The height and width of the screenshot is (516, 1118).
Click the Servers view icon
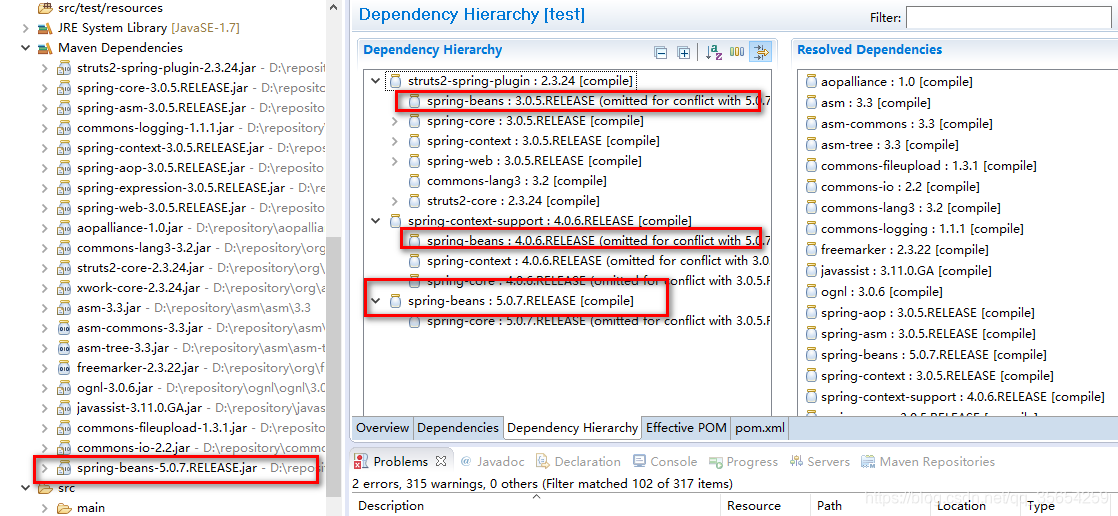tap(796, 461)
